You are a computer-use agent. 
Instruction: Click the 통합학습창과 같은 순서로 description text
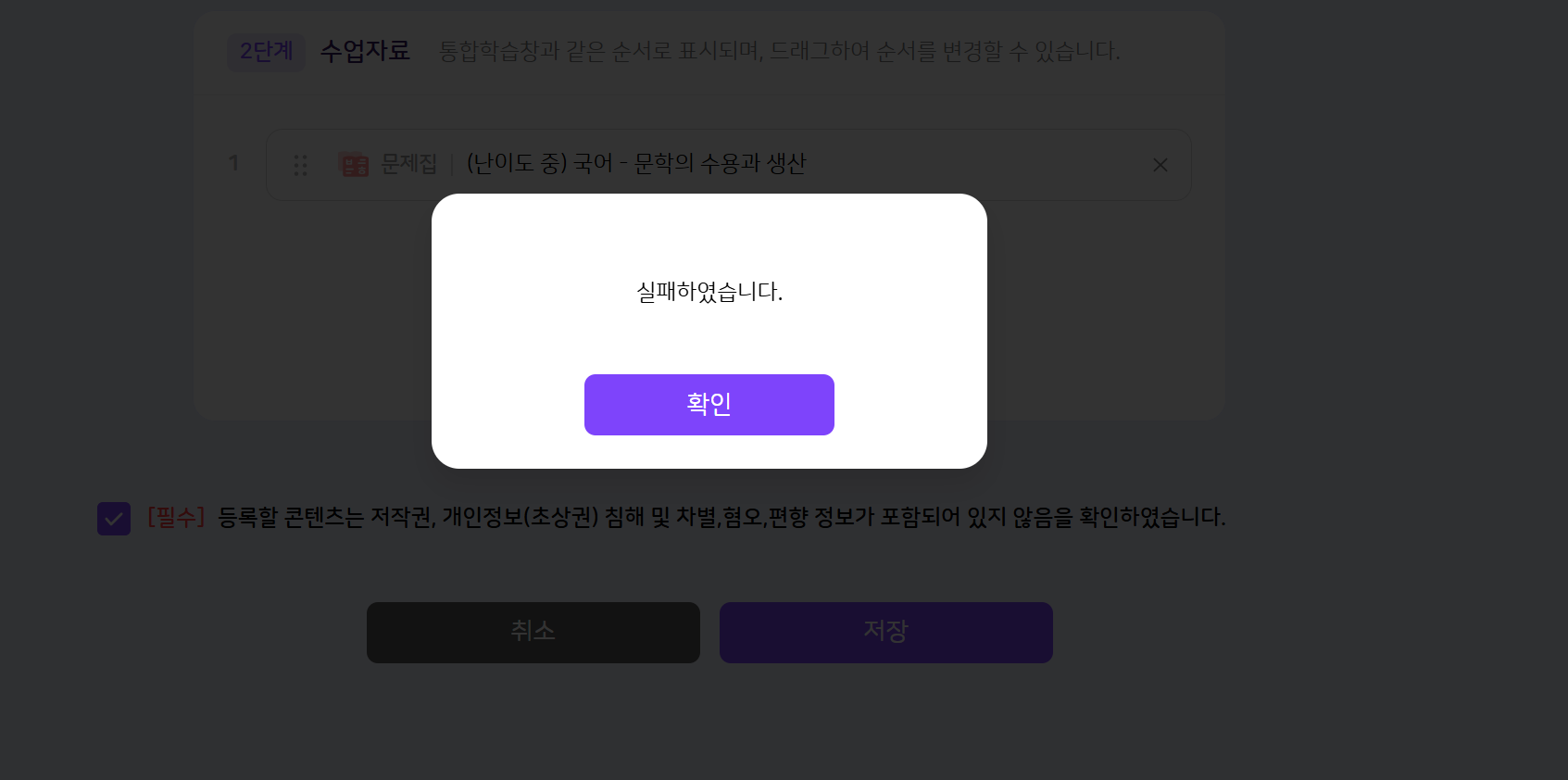pos(779,52)
